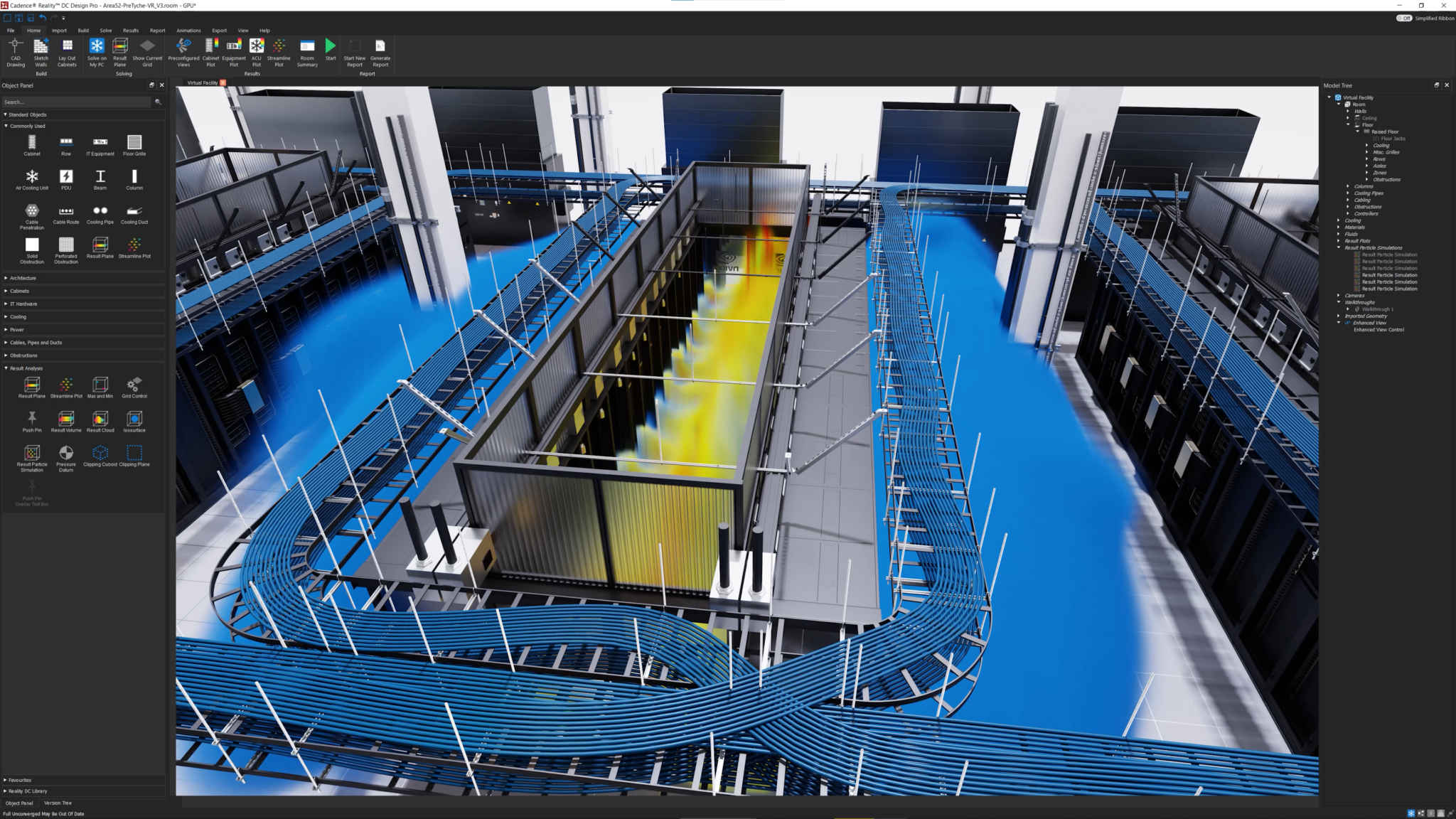
Task: Choose the Cable Penetration object
Action: point(32,216)
